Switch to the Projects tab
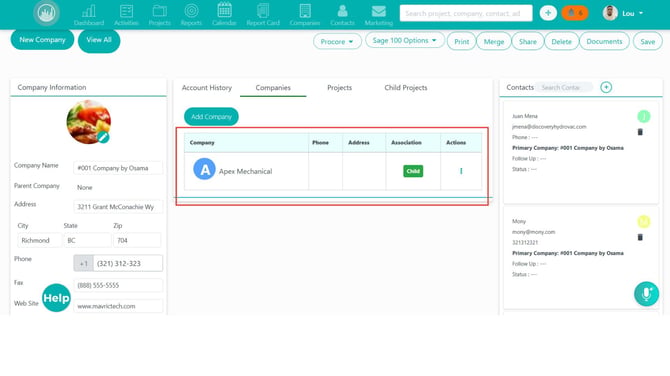Image resolution: width=670 pixels, height=376 pixels. 339,88
